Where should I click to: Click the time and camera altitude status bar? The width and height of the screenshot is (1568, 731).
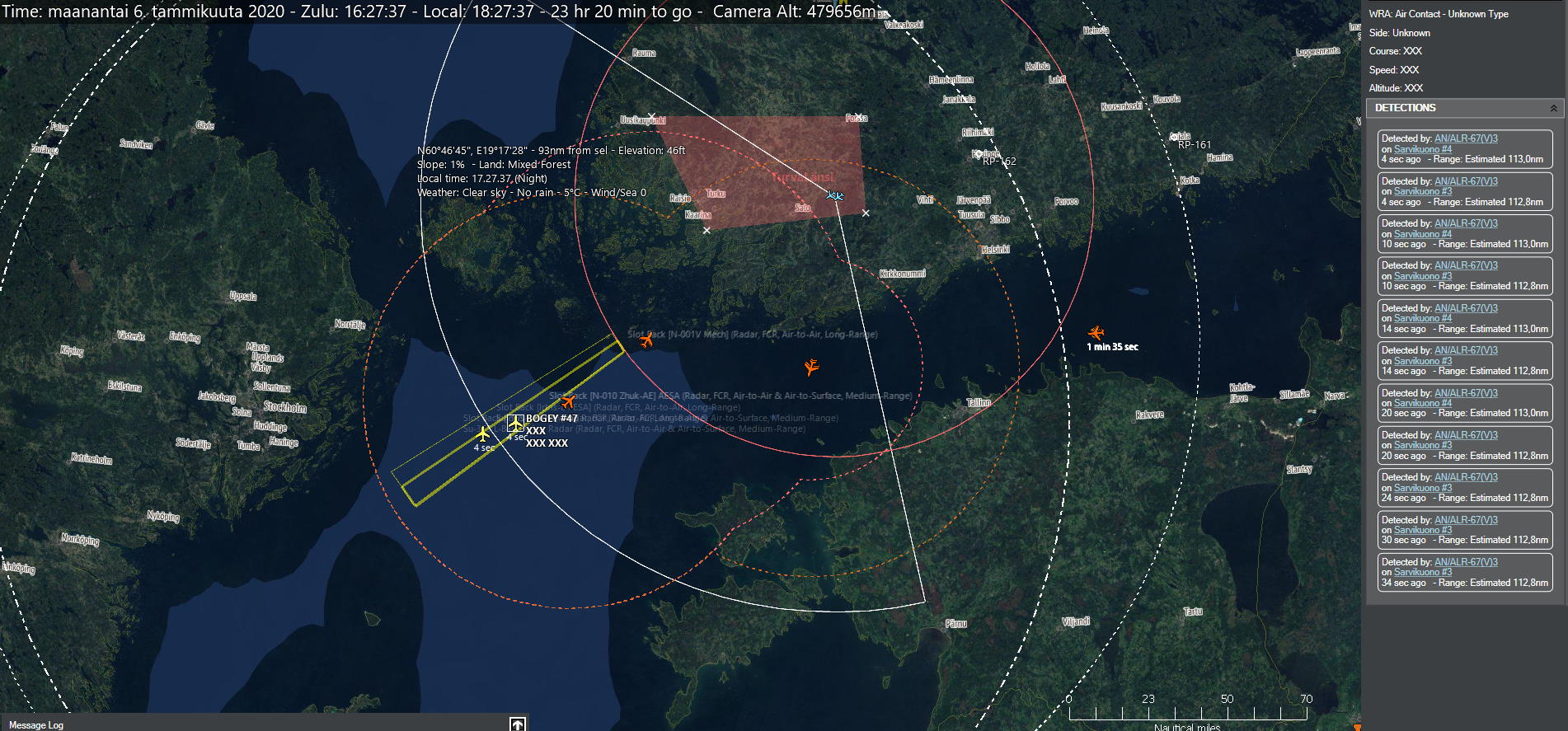click(x=437, y=12)
